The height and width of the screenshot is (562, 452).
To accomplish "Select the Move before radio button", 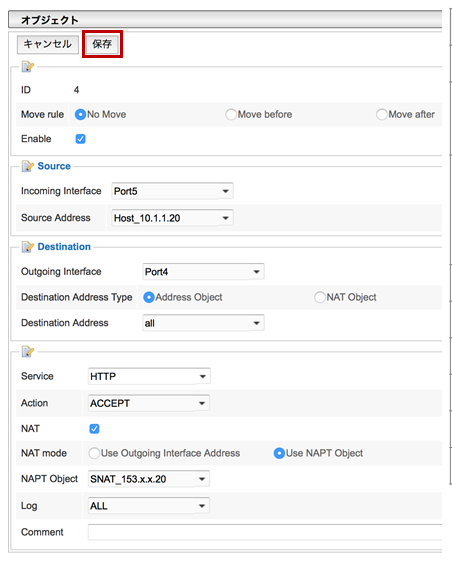I will [231, 115].
